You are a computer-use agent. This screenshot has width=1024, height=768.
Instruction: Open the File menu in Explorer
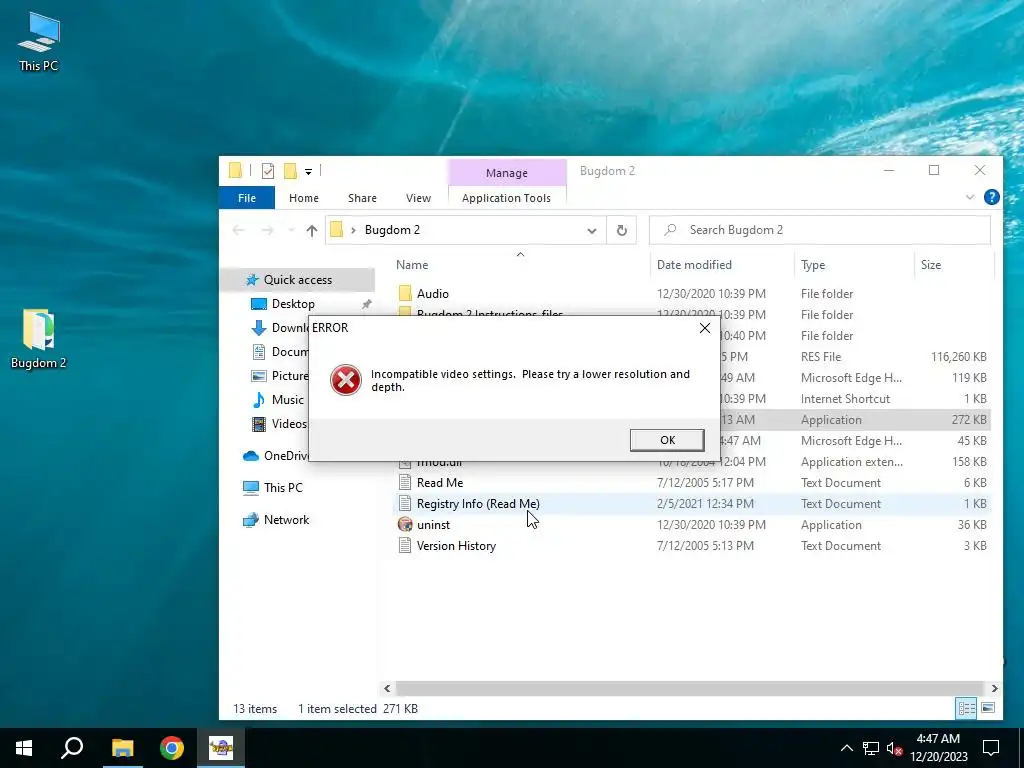247,198
